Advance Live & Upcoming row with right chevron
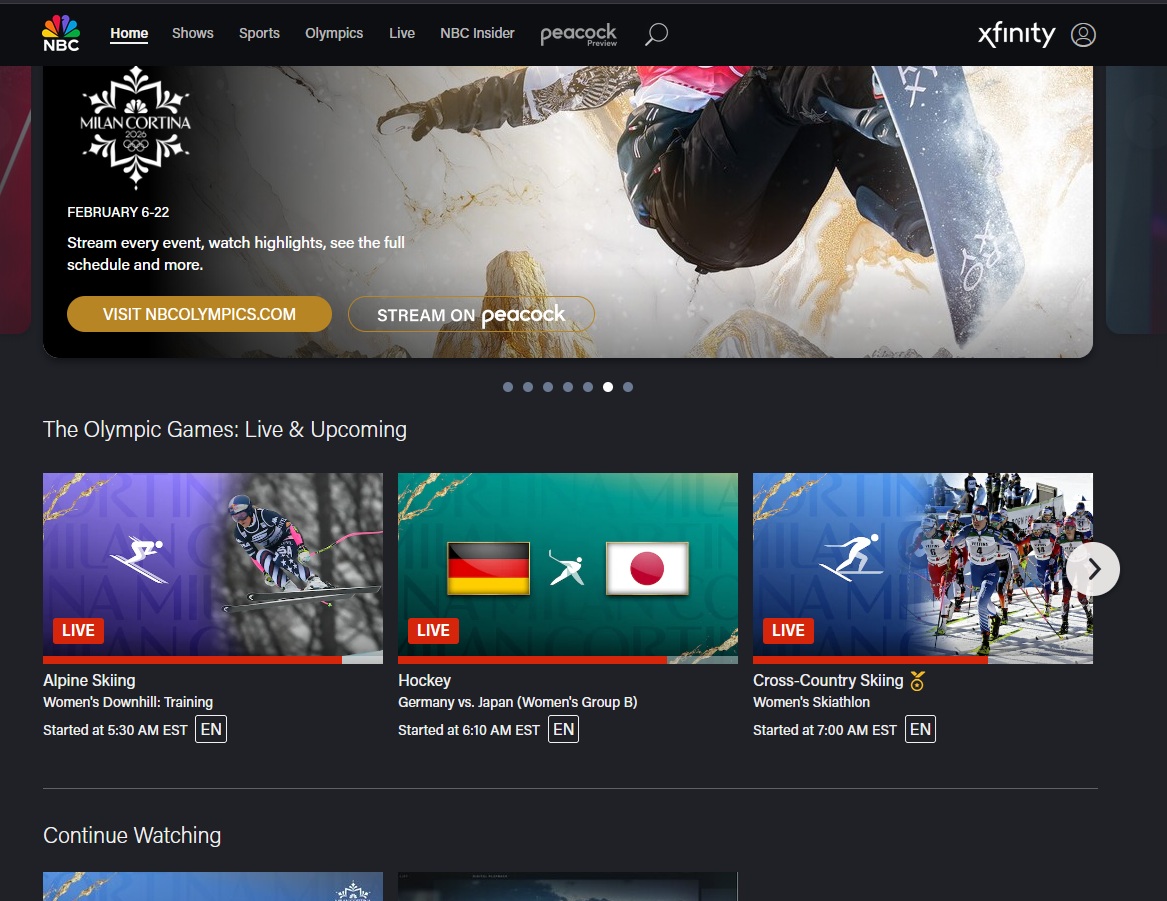 1093,569
